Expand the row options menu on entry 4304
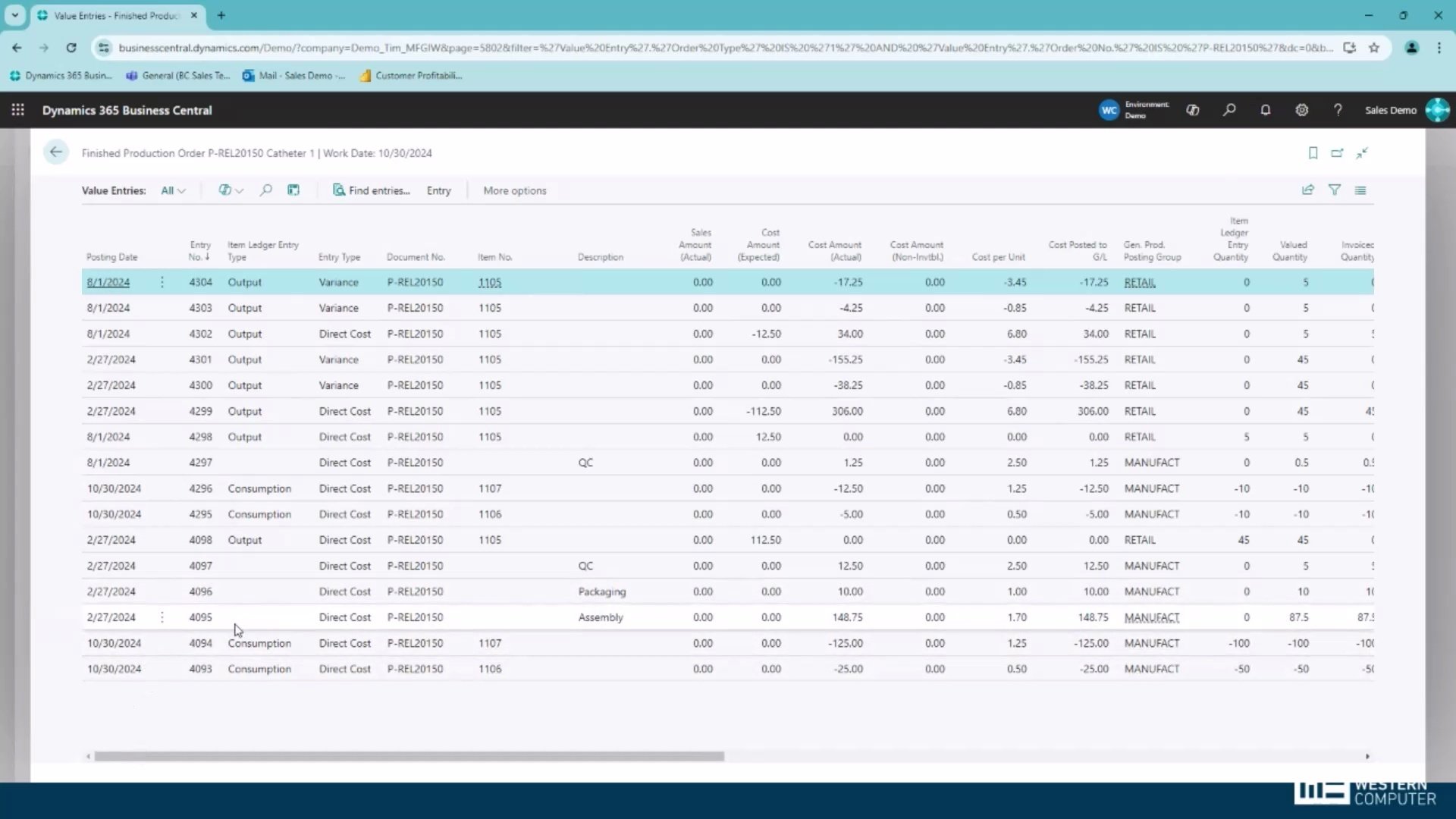Image resolution: width=1456 pixels, height=819 pixels. click(x=162, y=281)
